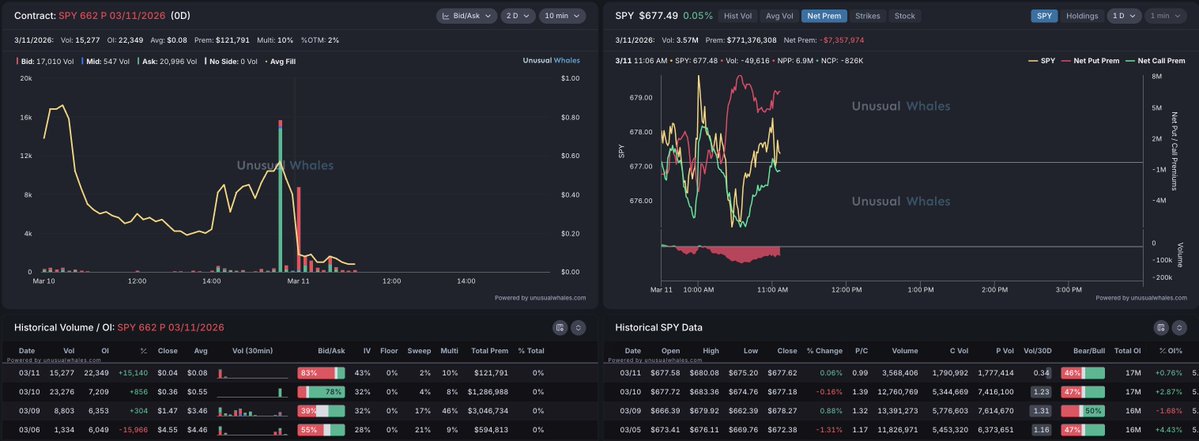Click the 03/11 30-minute volume sparkline
This screenshot has height=441, width=1199.
click(252, 373)
